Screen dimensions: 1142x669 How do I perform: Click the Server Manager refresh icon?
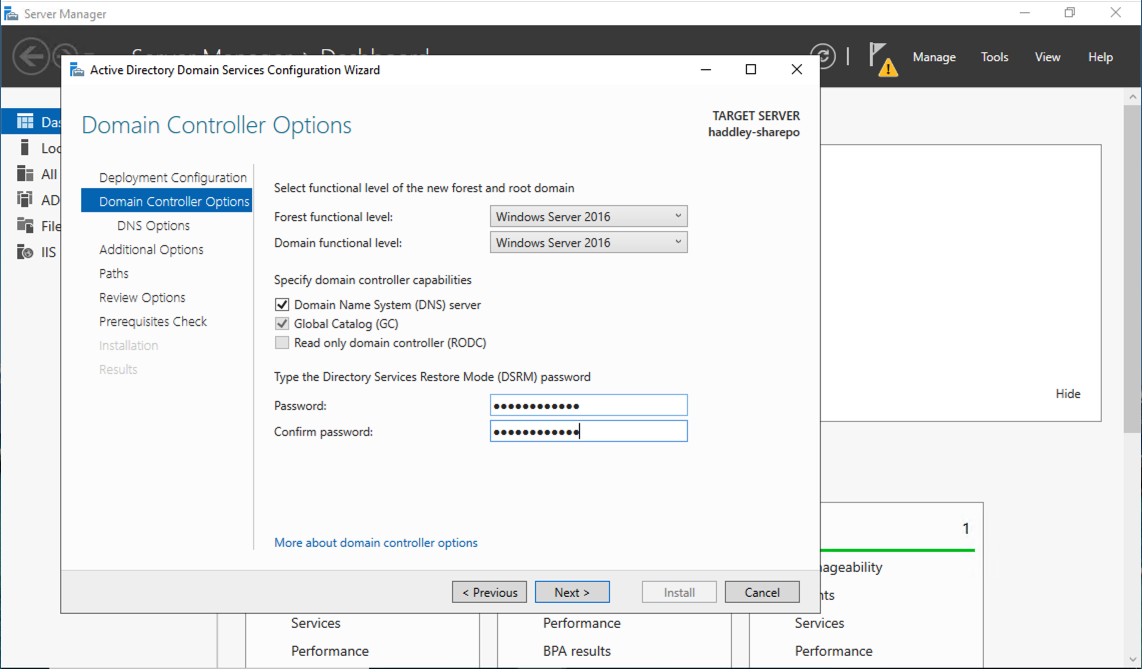[x=824, y=56]
